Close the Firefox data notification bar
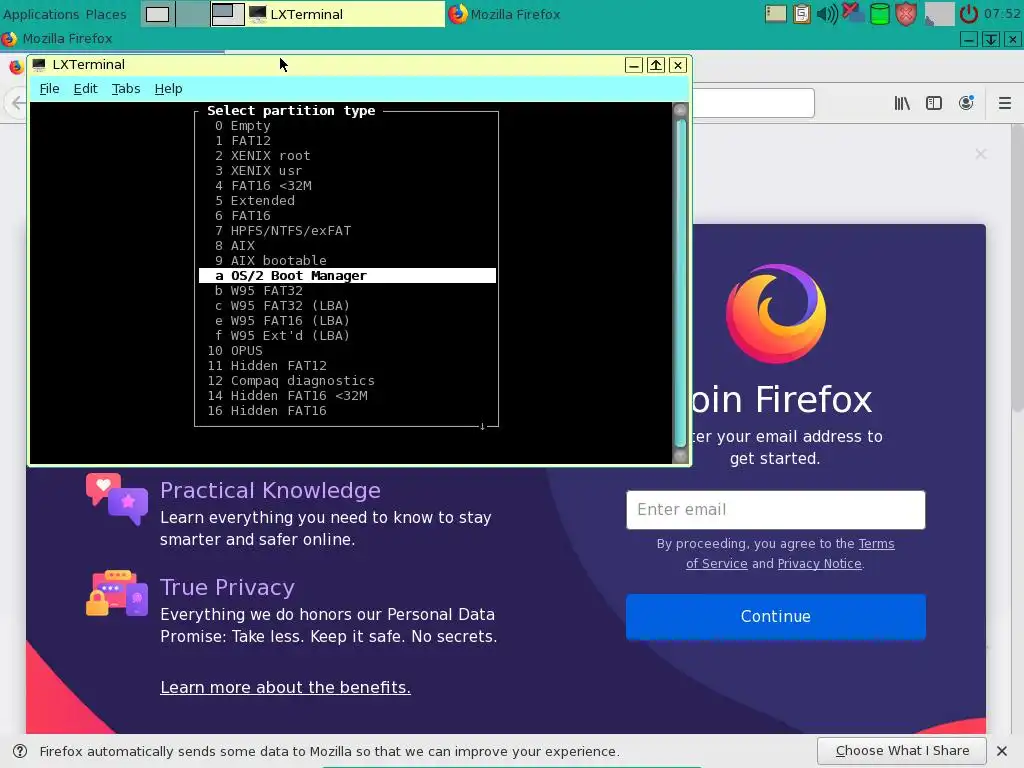1024x768 pixels. click(x=1002, y=751)
